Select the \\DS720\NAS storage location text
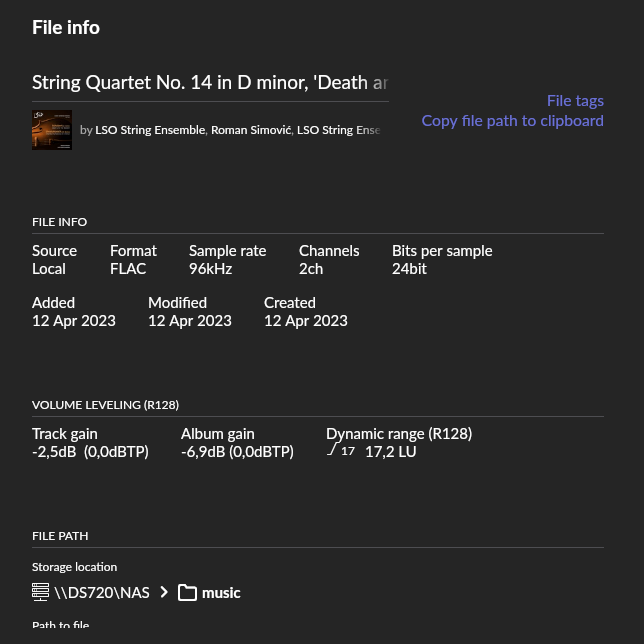 coord(102,593)
